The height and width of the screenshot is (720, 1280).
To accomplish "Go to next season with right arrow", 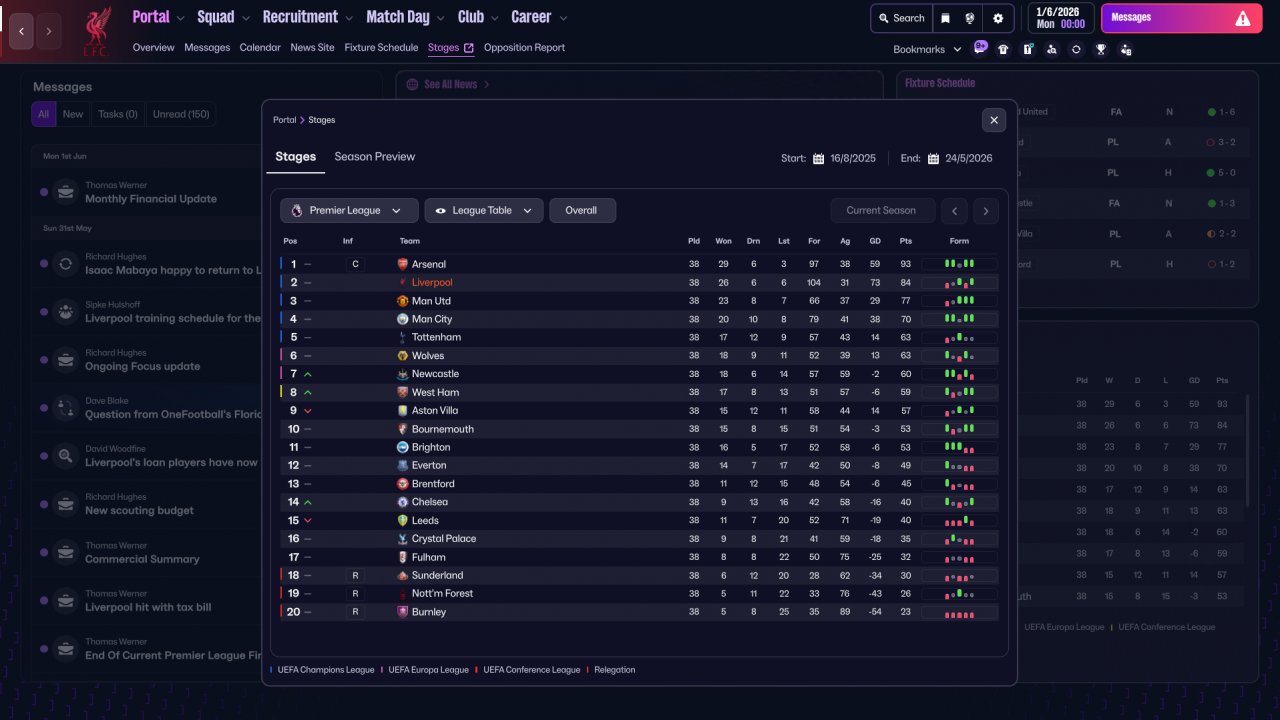I will [986, 211].
